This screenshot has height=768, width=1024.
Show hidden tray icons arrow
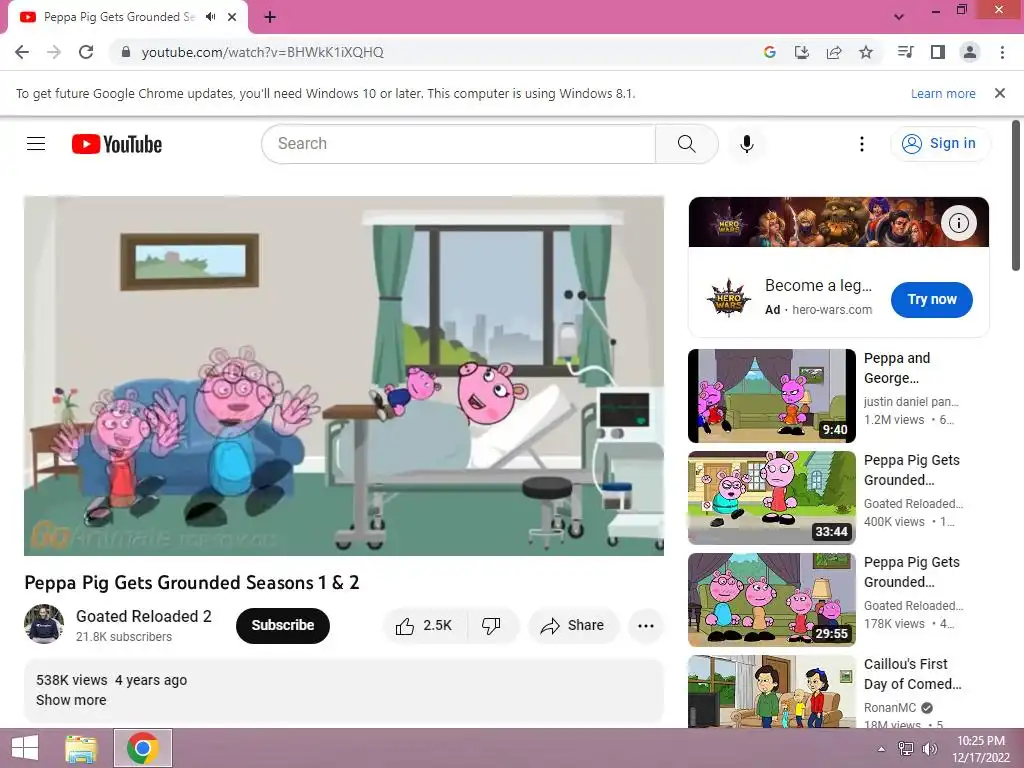click(x=882, y=749)
